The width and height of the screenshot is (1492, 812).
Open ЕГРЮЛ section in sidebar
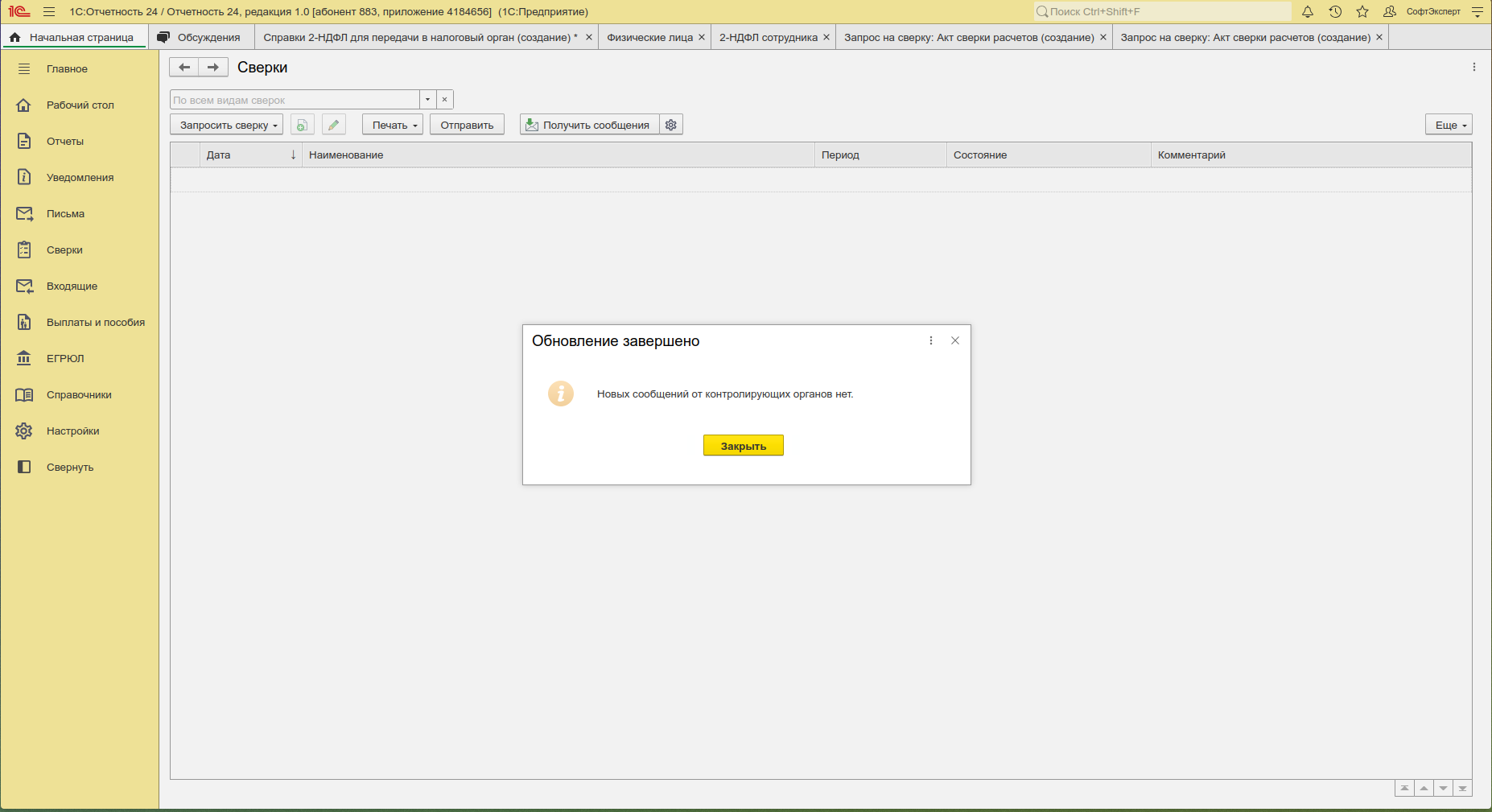(80, 359)
